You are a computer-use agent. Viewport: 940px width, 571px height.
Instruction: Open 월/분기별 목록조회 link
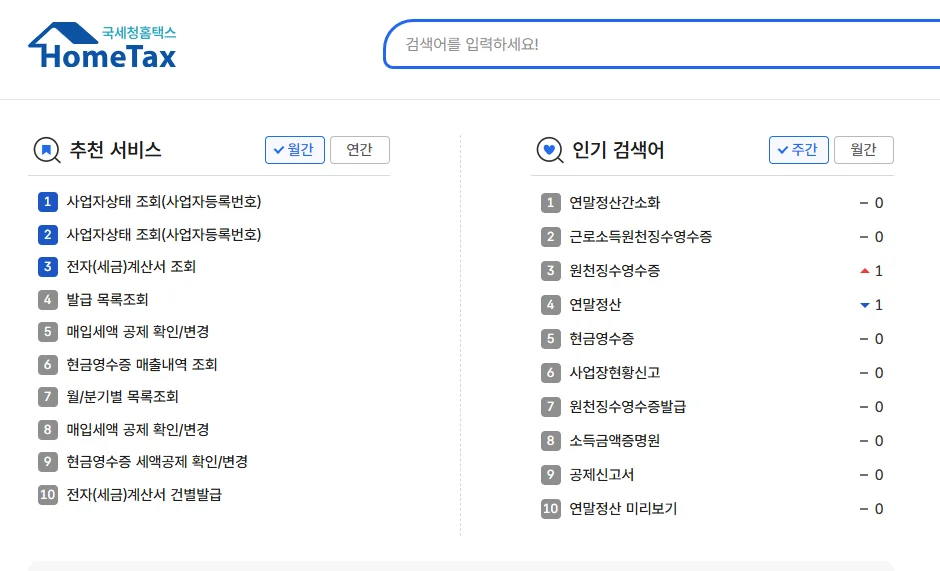122,396
